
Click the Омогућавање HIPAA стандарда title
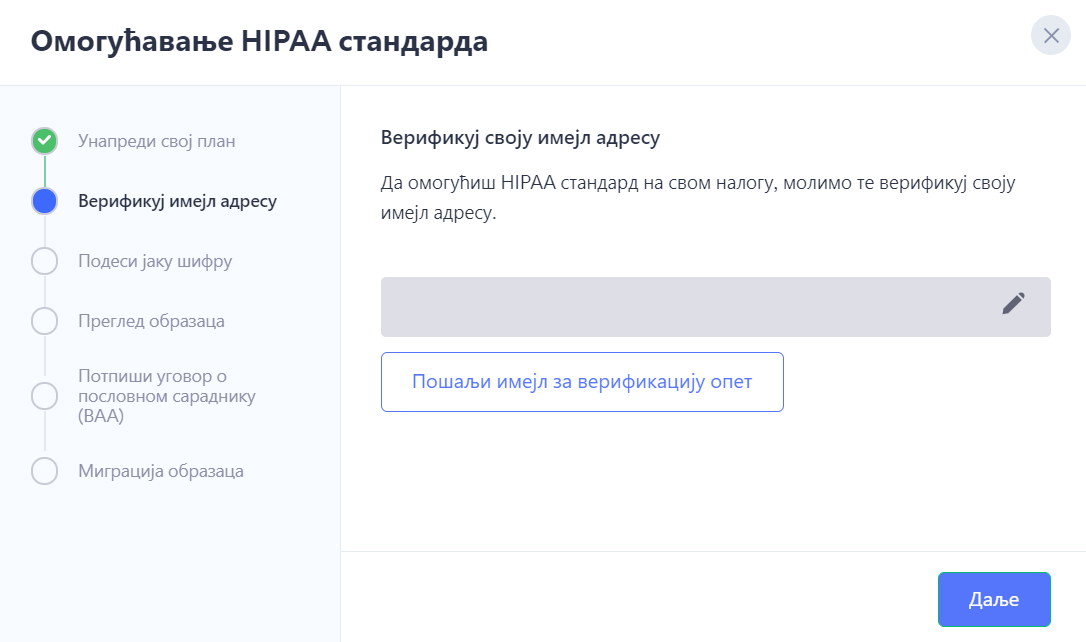259,42
